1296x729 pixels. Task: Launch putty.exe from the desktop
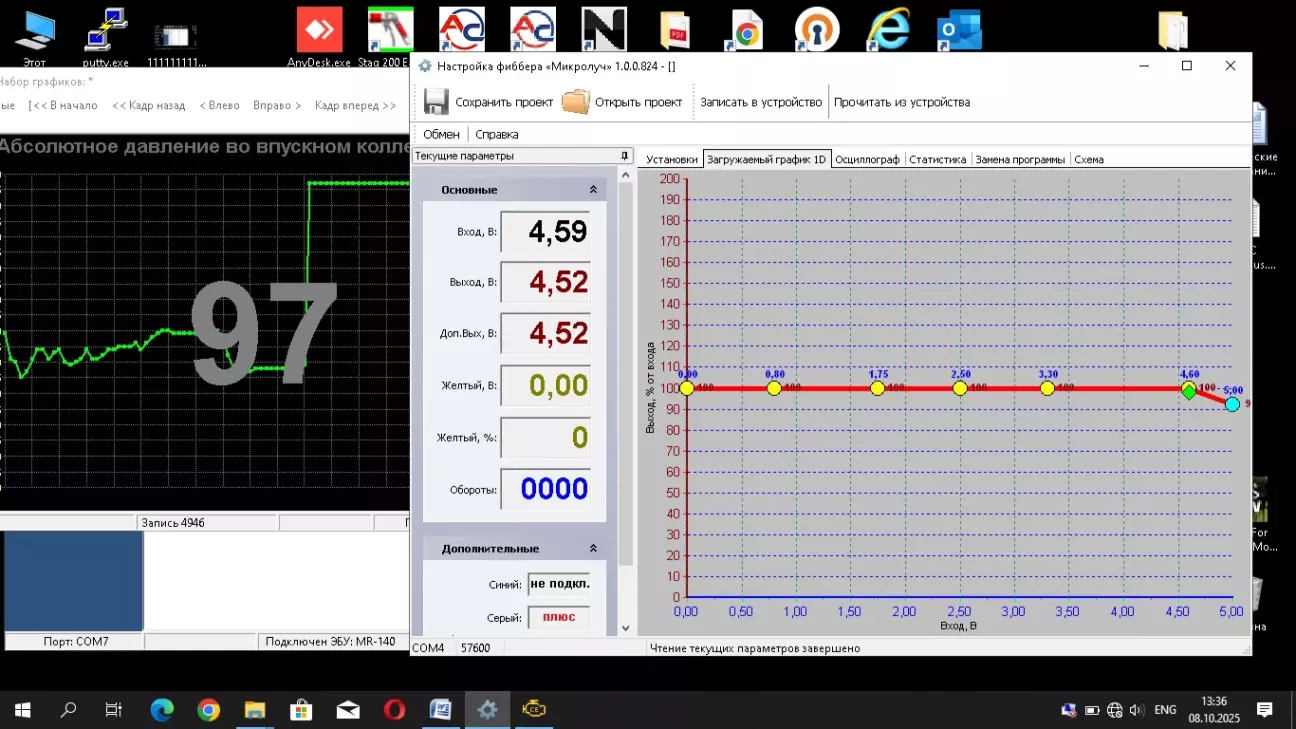(x=105, y=32)
